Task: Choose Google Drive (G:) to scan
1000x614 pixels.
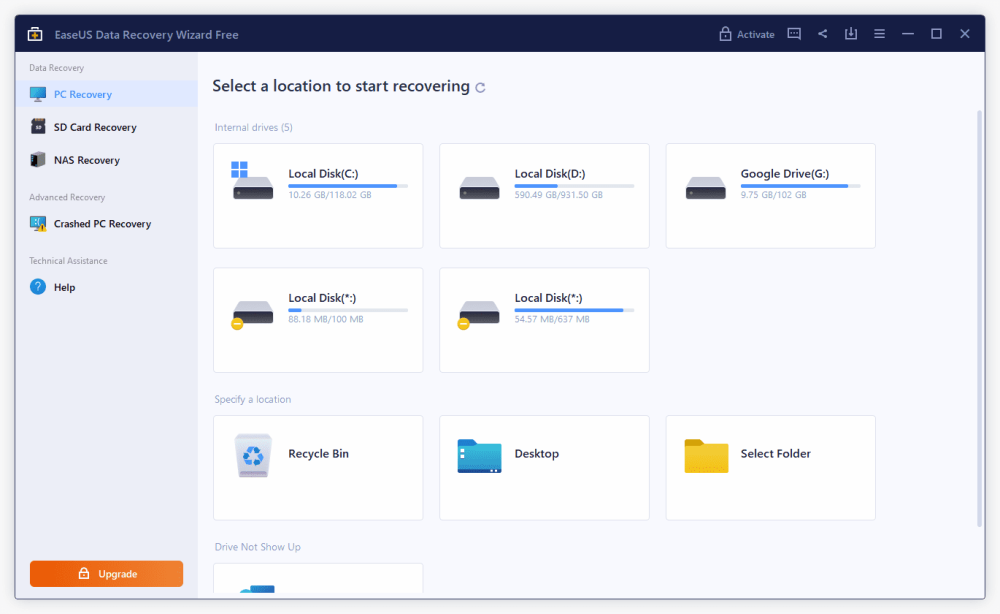Action: pos(770,196)
